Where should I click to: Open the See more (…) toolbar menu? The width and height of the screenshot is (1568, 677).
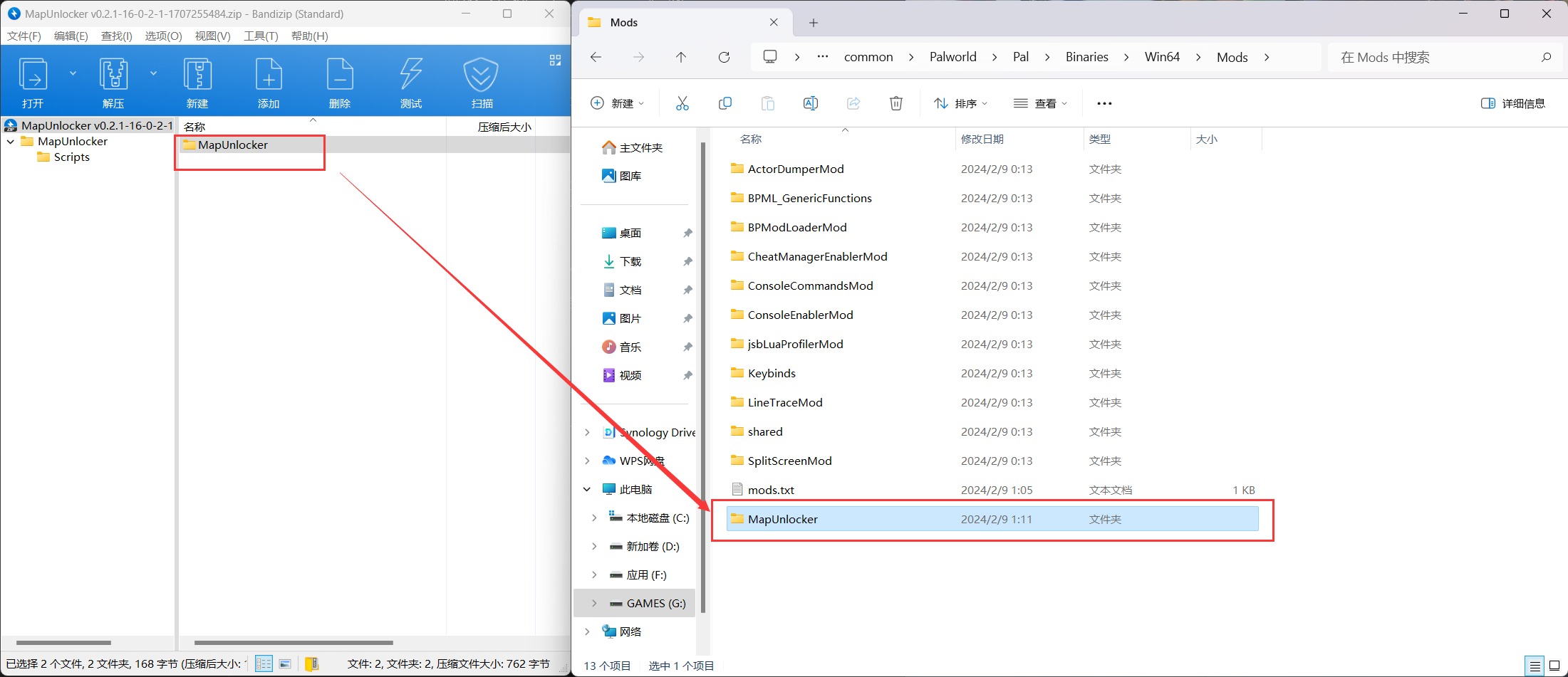[x=1104, y=103]
